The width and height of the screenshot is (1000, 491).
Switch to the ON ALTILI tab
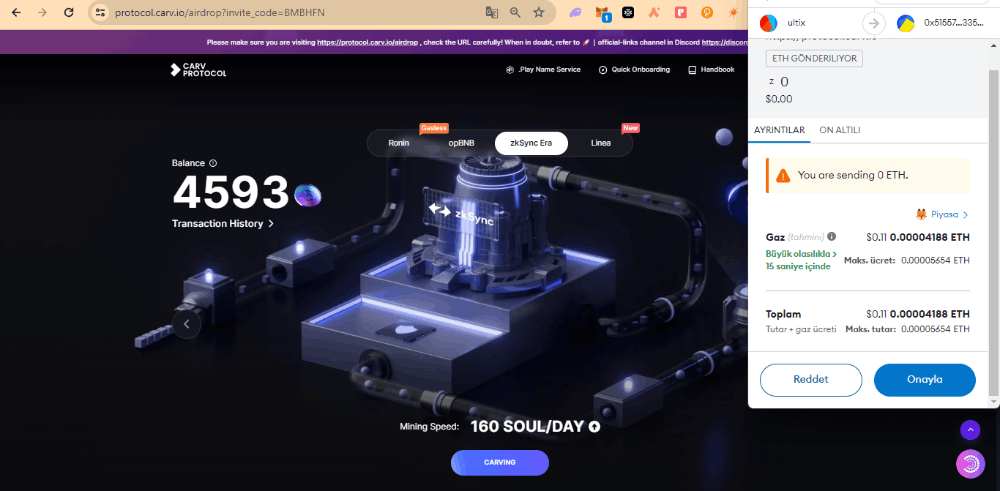[x=840, y=130]
